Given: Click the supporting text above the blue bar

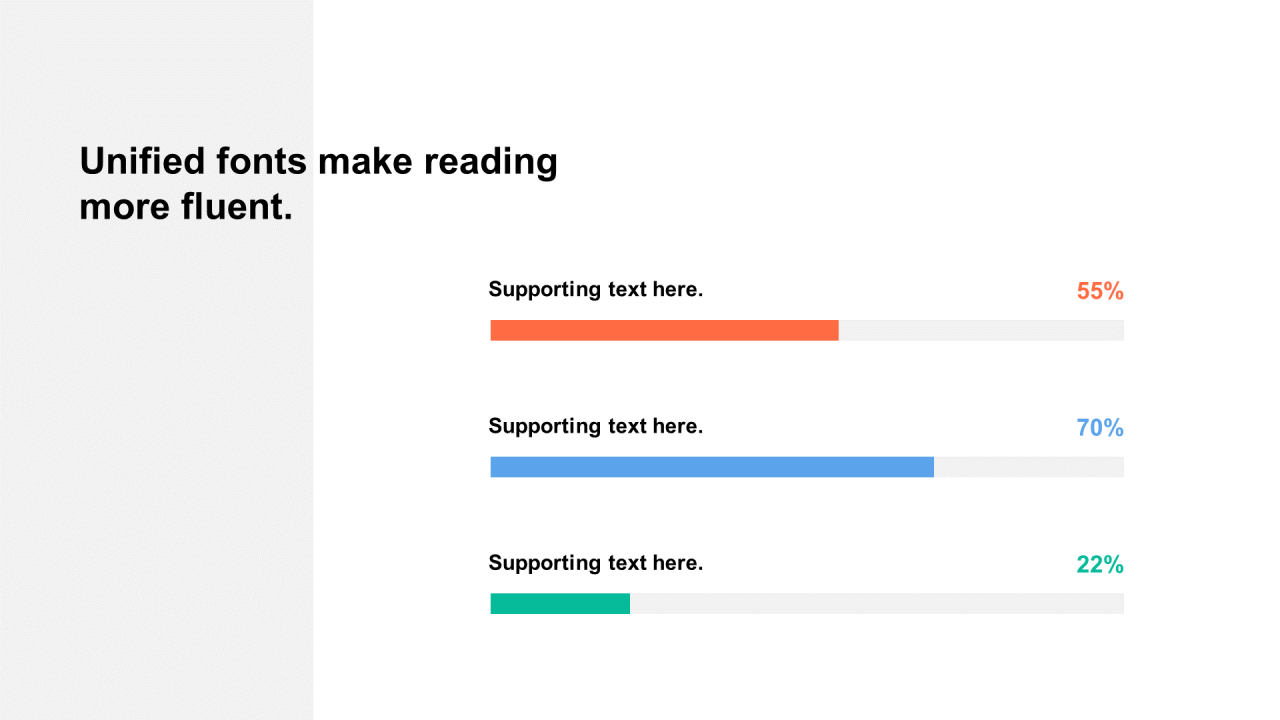Looking at the screenshot, I should (596, 426).
